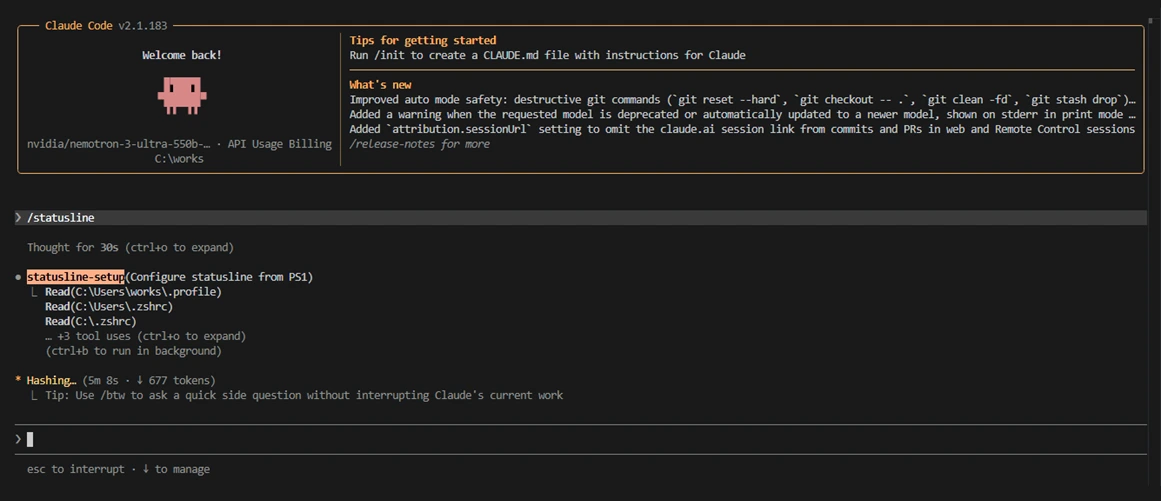Viewport: 1161px width, 501px height.
Task: Click the '5m 8s · ↓ 677 tokens' counter
Action: point(149,380)
